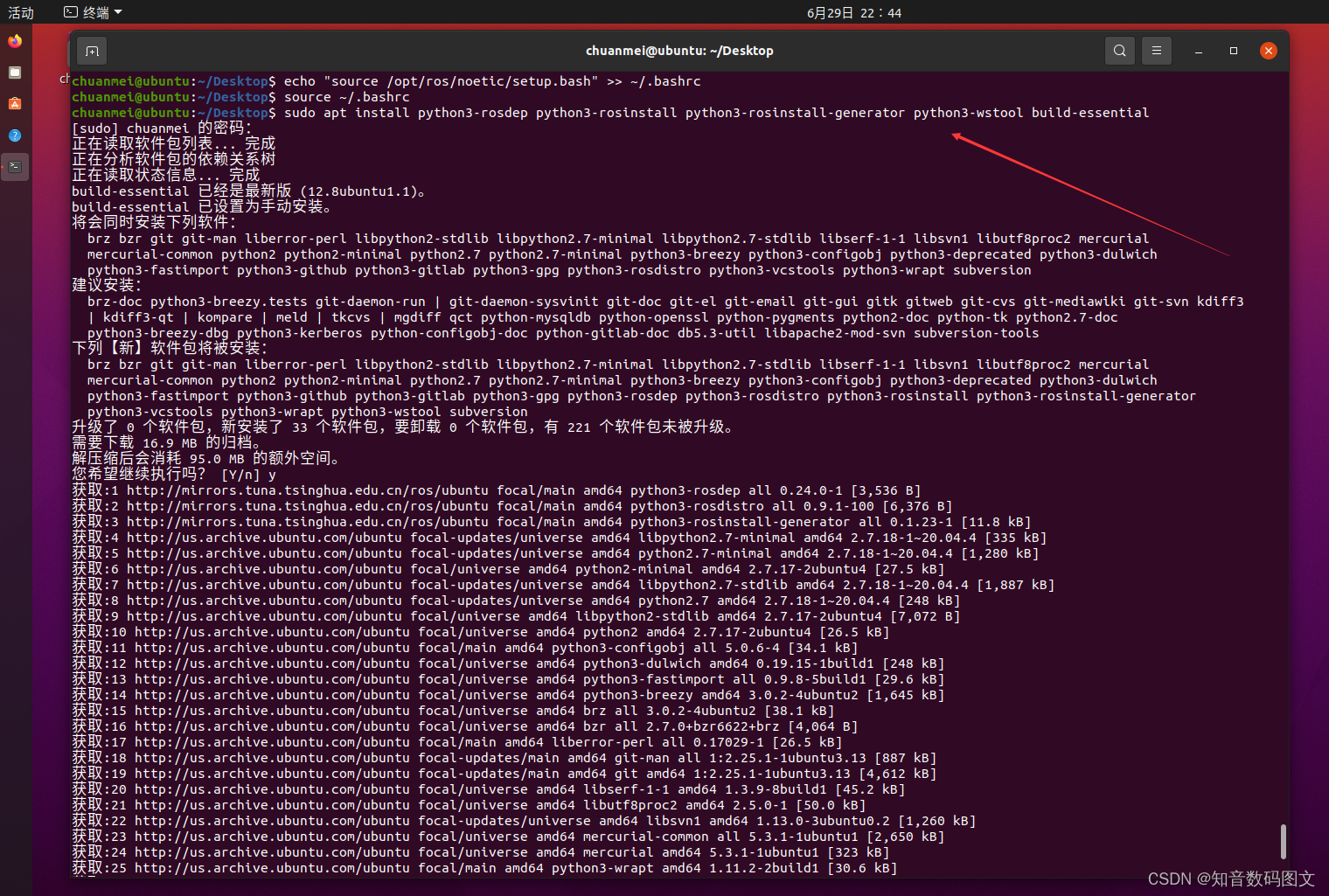This screenshot has height=896, width=1329.
Task: Open the clock showing 6月29日 22:44
Action: tap(854, 12)
